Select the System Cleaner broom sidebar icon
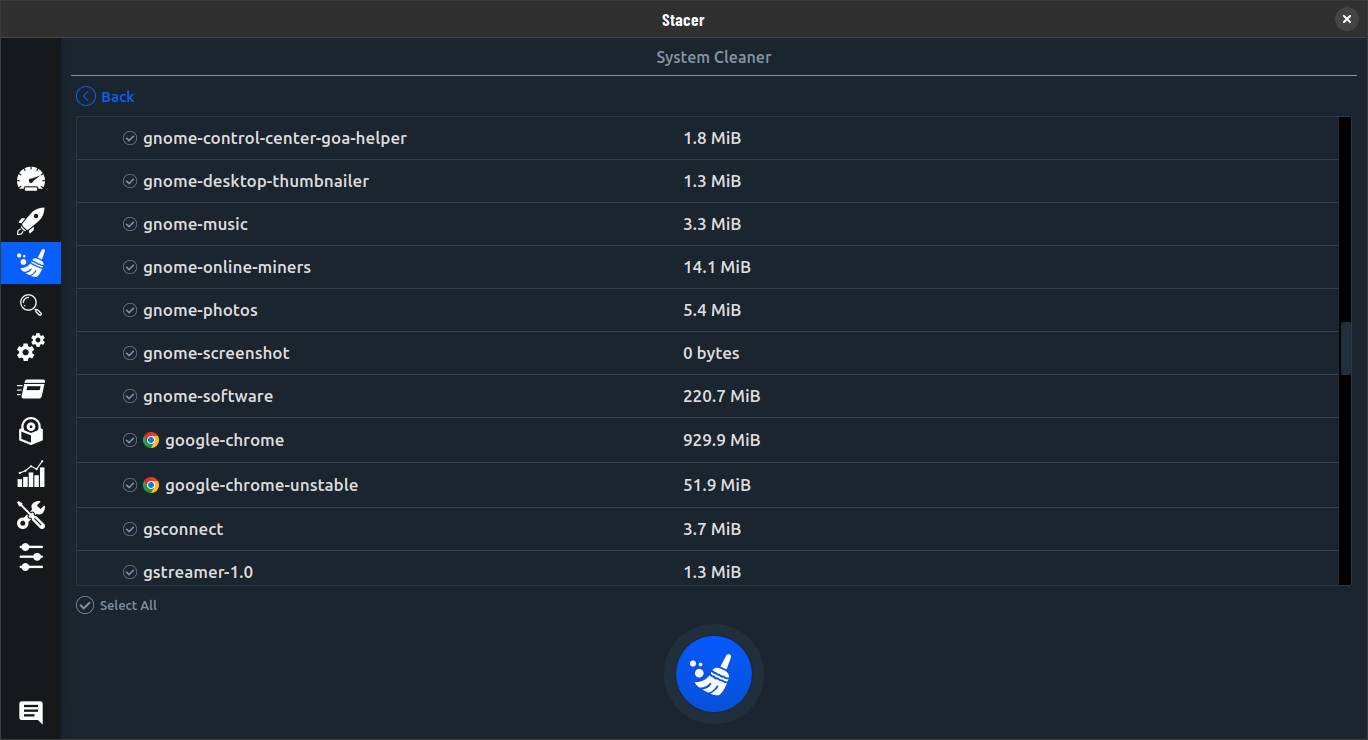Screen dimensions: 1368x740 (31, 263)
